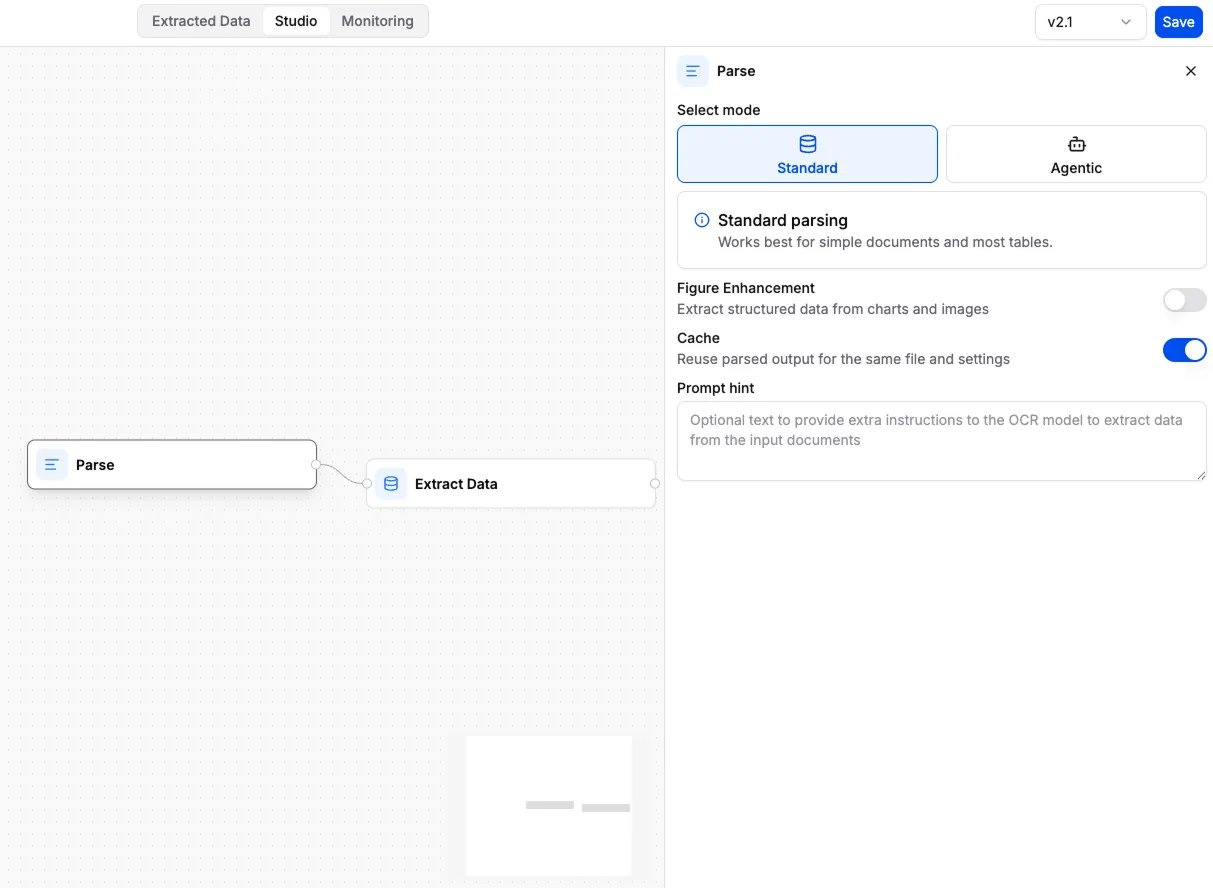Screen dimensions: 1213x888
Task: Enable the Figure Enhancement toggle
Action: tap(1184, 300)
